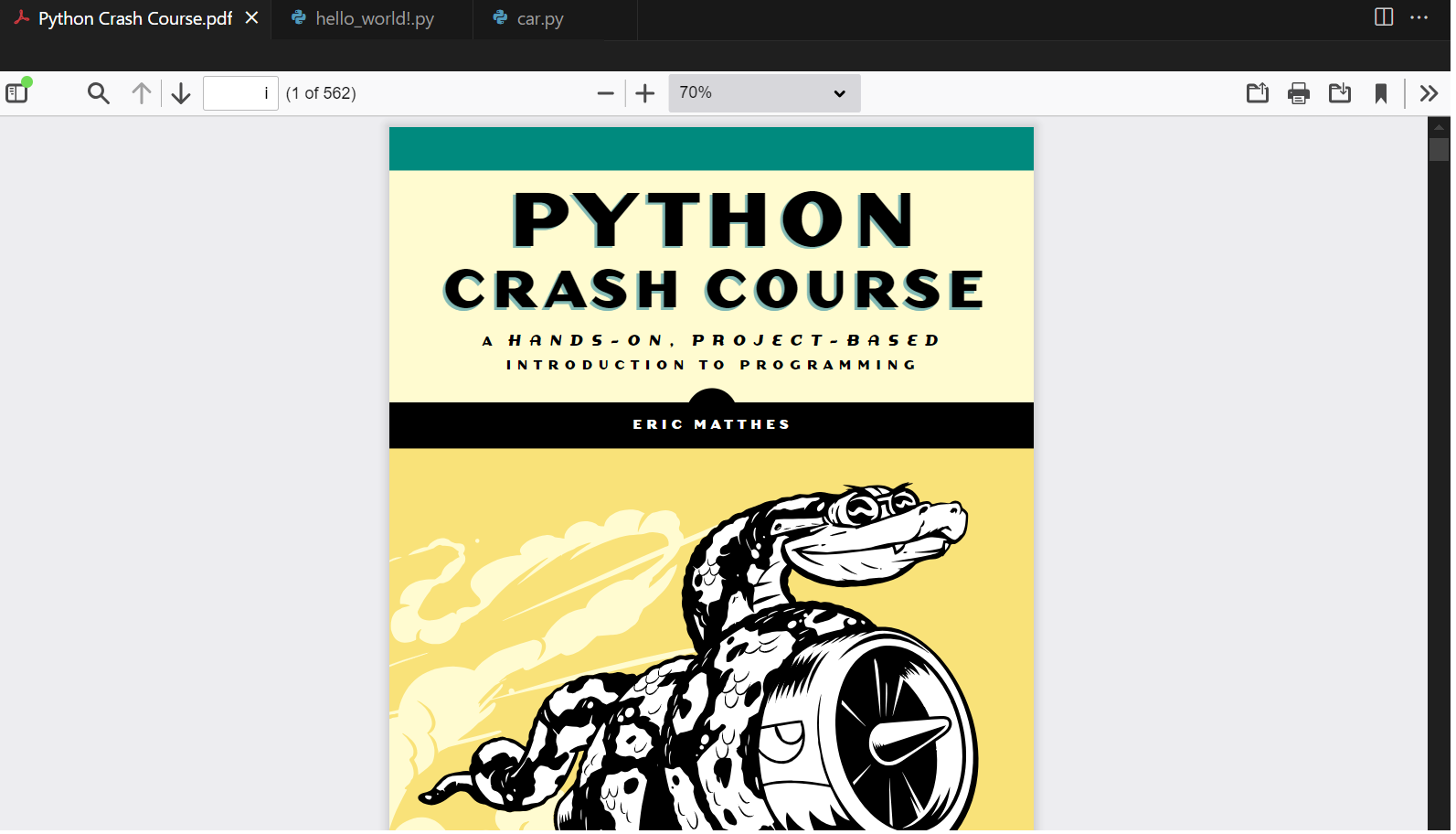The height and width of the screenshot is (834, 1456).
Task: Close the Python Crash Course.pdf tab
Action: point(252,18)
